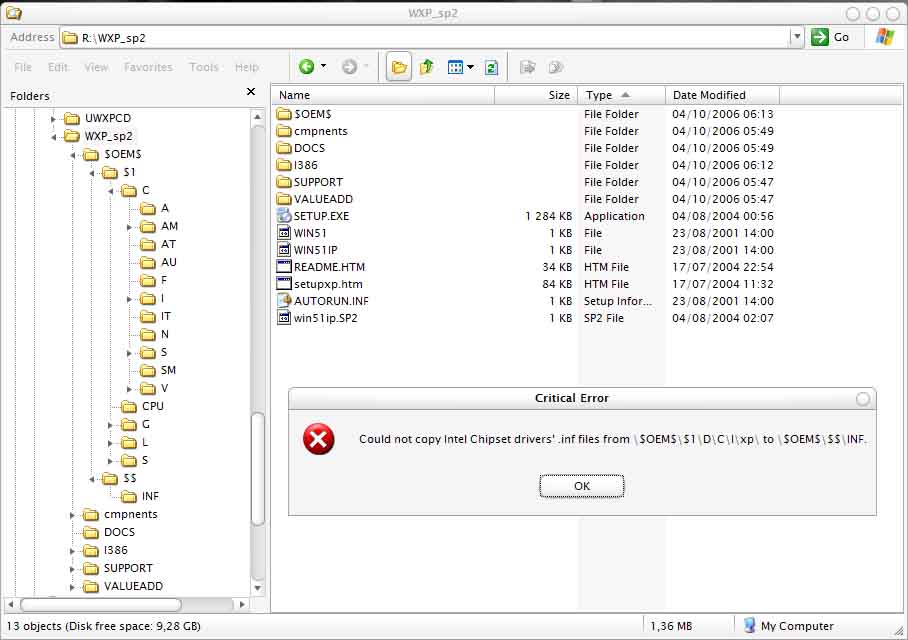Click the Folders tree vertical scrollbar
The image size is (908, 640).
point(258,470)
